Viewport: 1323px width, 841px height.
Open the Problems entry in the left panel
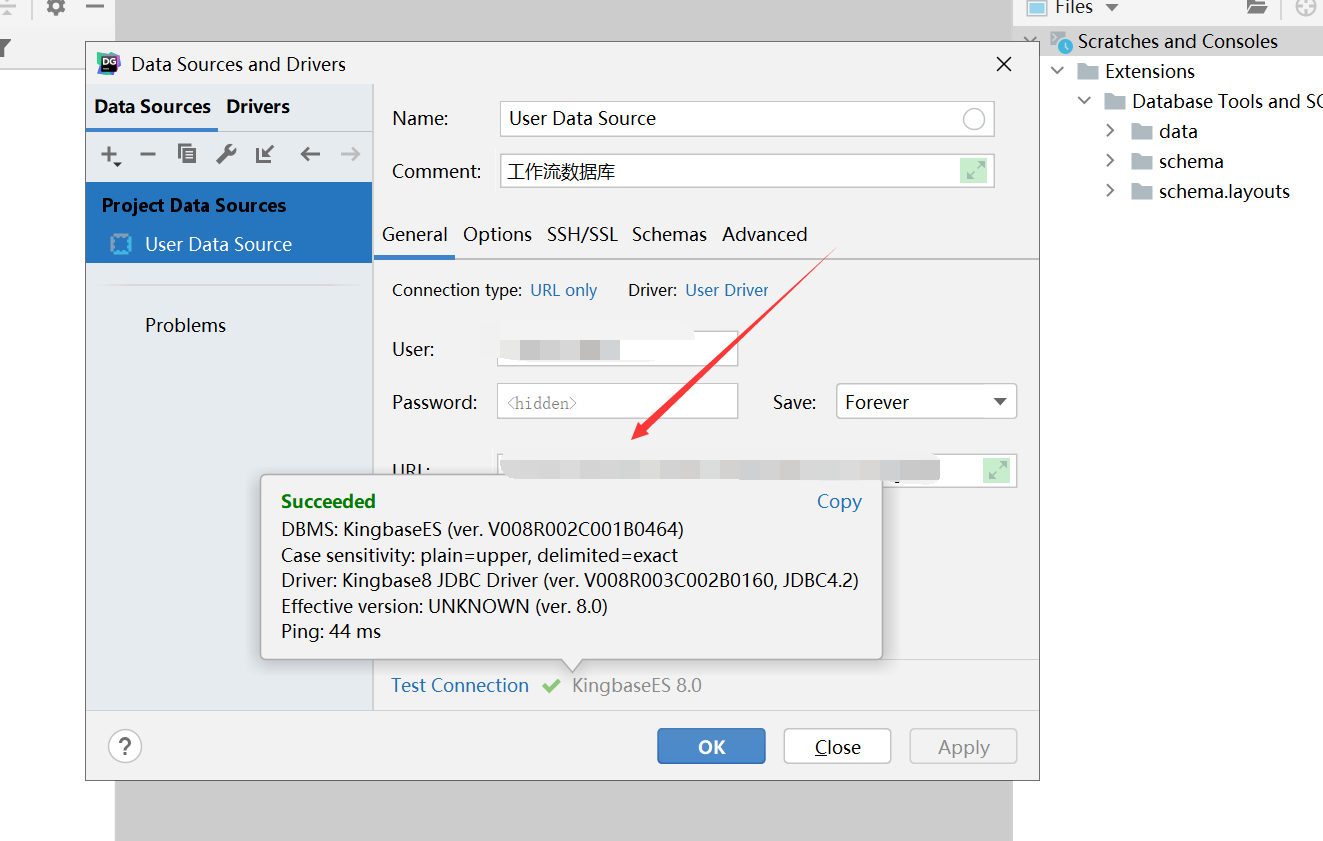[x=185, y=326]
